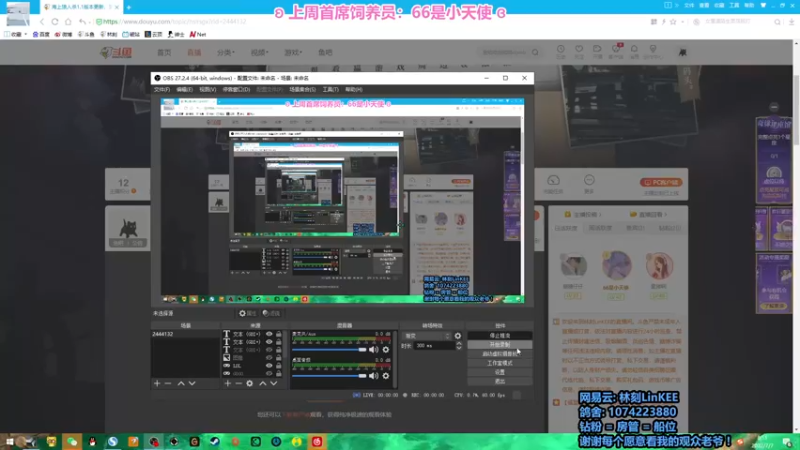The width and height of the screenshot is (800, 450).
Task: Expand Douyu 视频 dropdown
Action: tap(259, 52)
